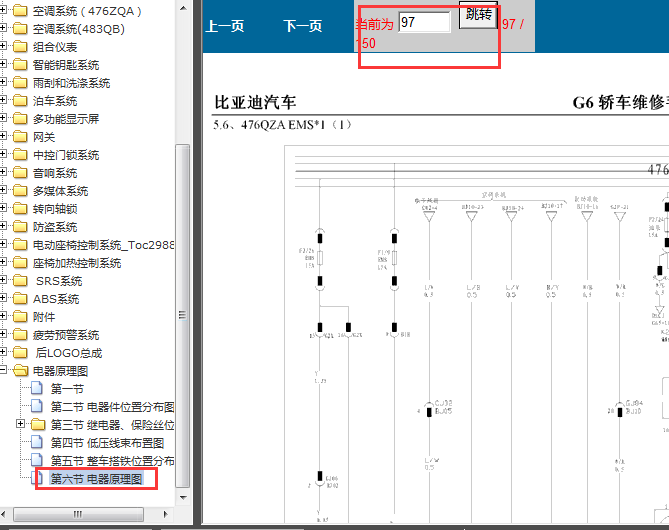Viewport: 669px width, 530px height.
Task: Select the 座椅加热控制系统 folder label
Action: 77,263
